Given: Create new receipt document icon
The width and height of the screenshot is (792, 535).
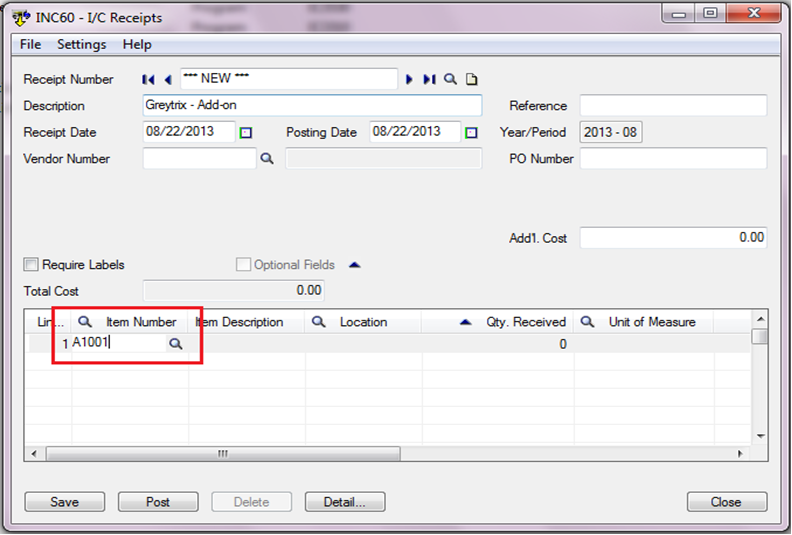Looking at the screenshot, I should (x=471, y=79).
